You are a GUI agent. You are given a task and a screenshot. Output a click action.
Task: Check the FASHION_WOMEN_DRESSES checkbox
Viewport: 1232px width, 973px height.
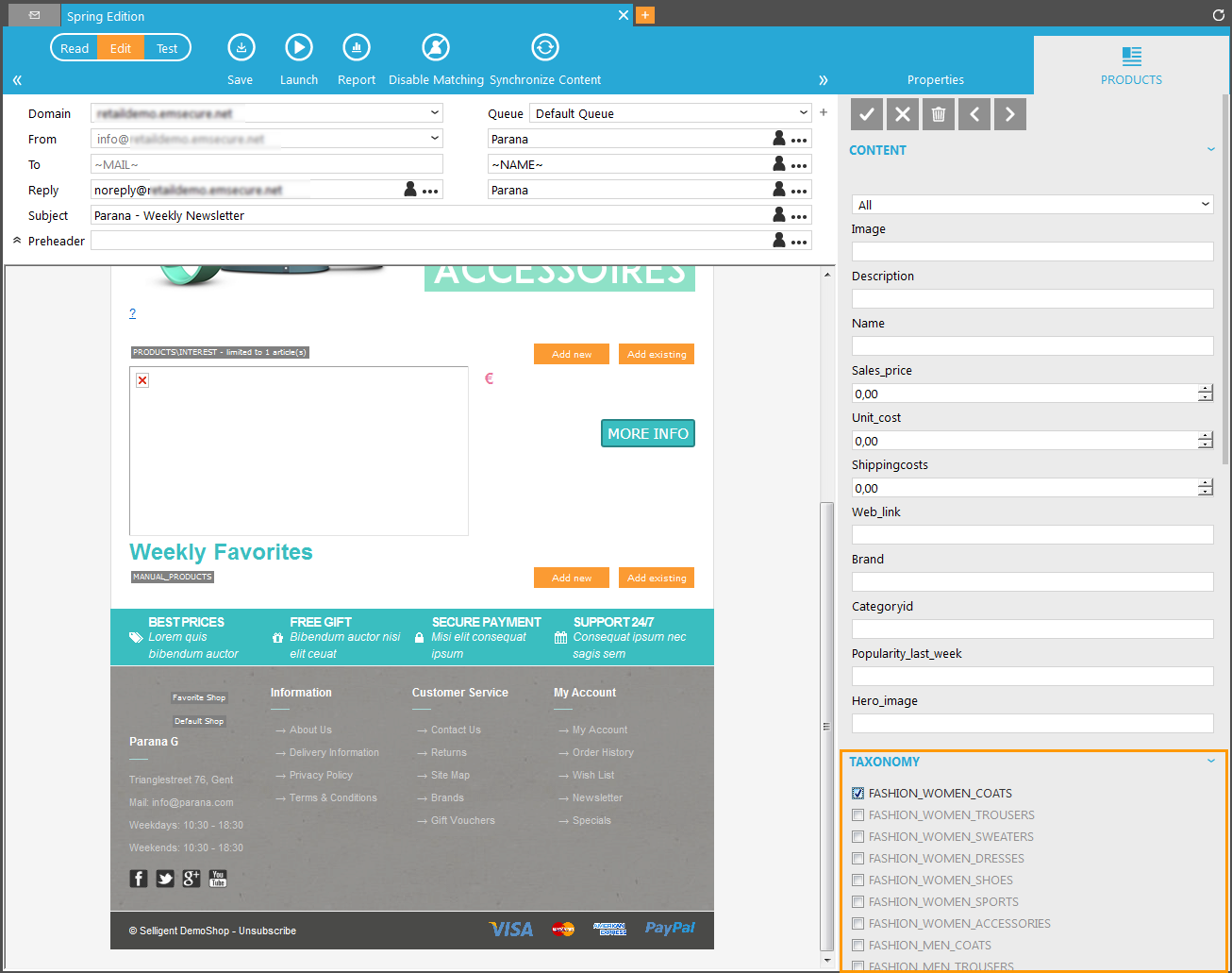(857, 859)
